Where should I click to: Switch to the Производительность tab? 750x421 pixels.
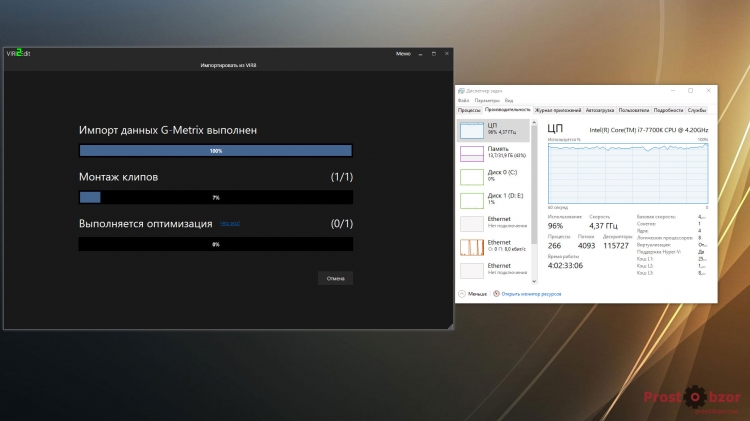507,110
